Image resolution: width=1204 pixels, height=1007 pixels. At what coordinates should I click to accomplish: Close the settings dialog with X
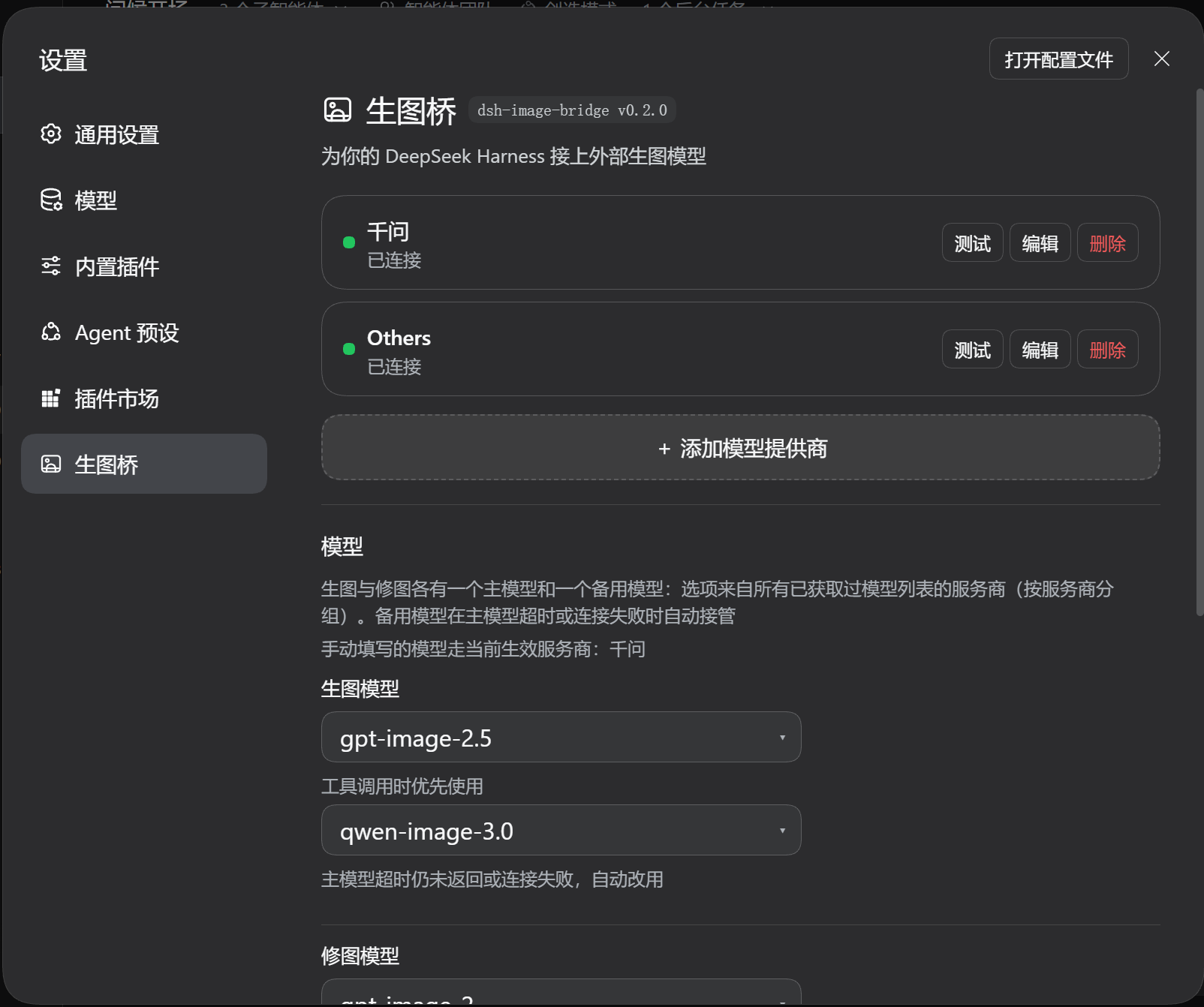(x=1162, y=59)
